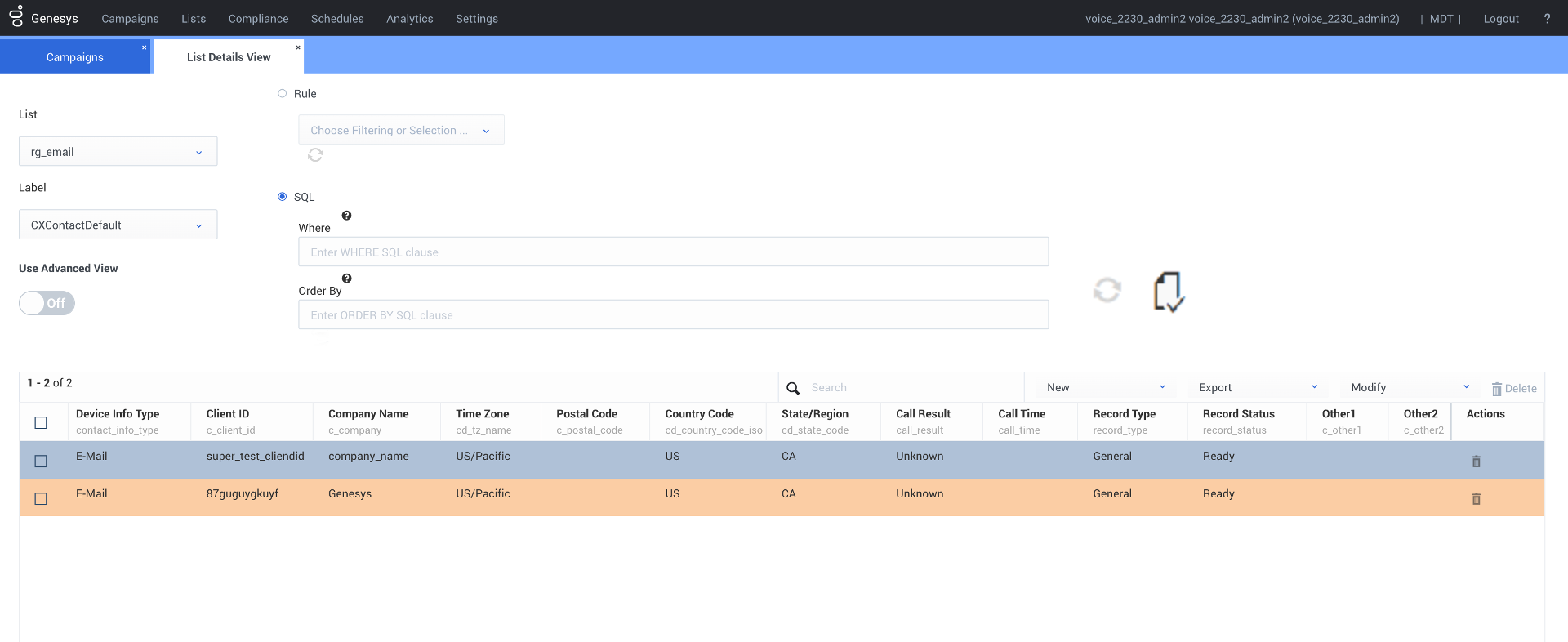Click the help icon next to Where
Viewport: 1568px width, 642px height.
[x=346, y=216]
